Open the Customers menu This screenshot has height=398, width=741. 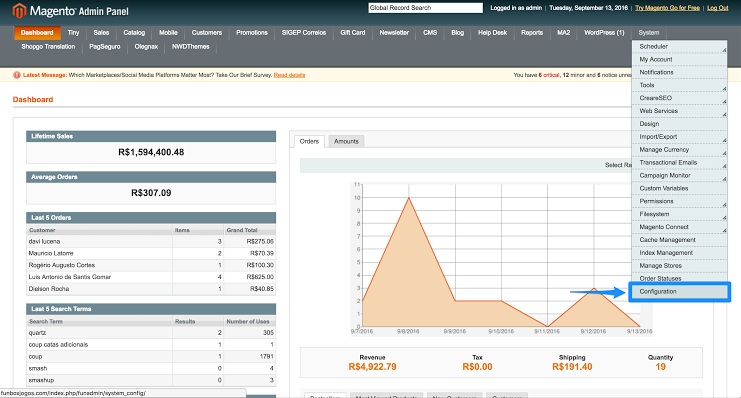(x=207, y=33)
